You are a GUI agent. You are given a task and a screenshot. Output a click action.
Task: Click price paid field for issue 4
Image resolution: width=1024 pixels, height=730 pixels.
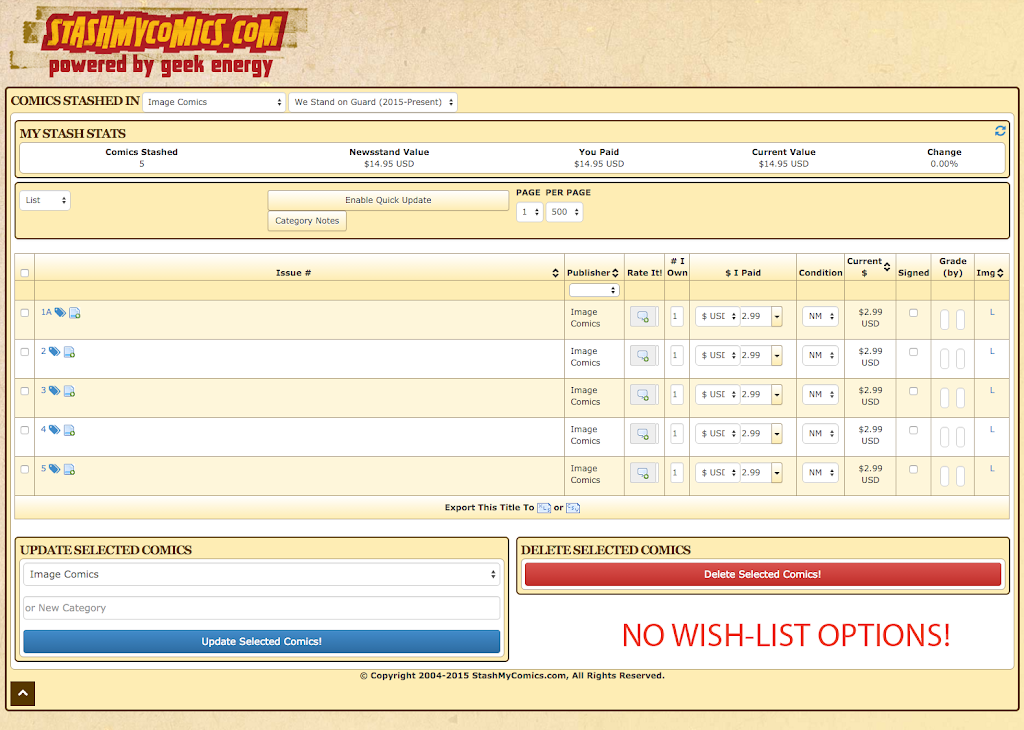click(x=756, y=434)
